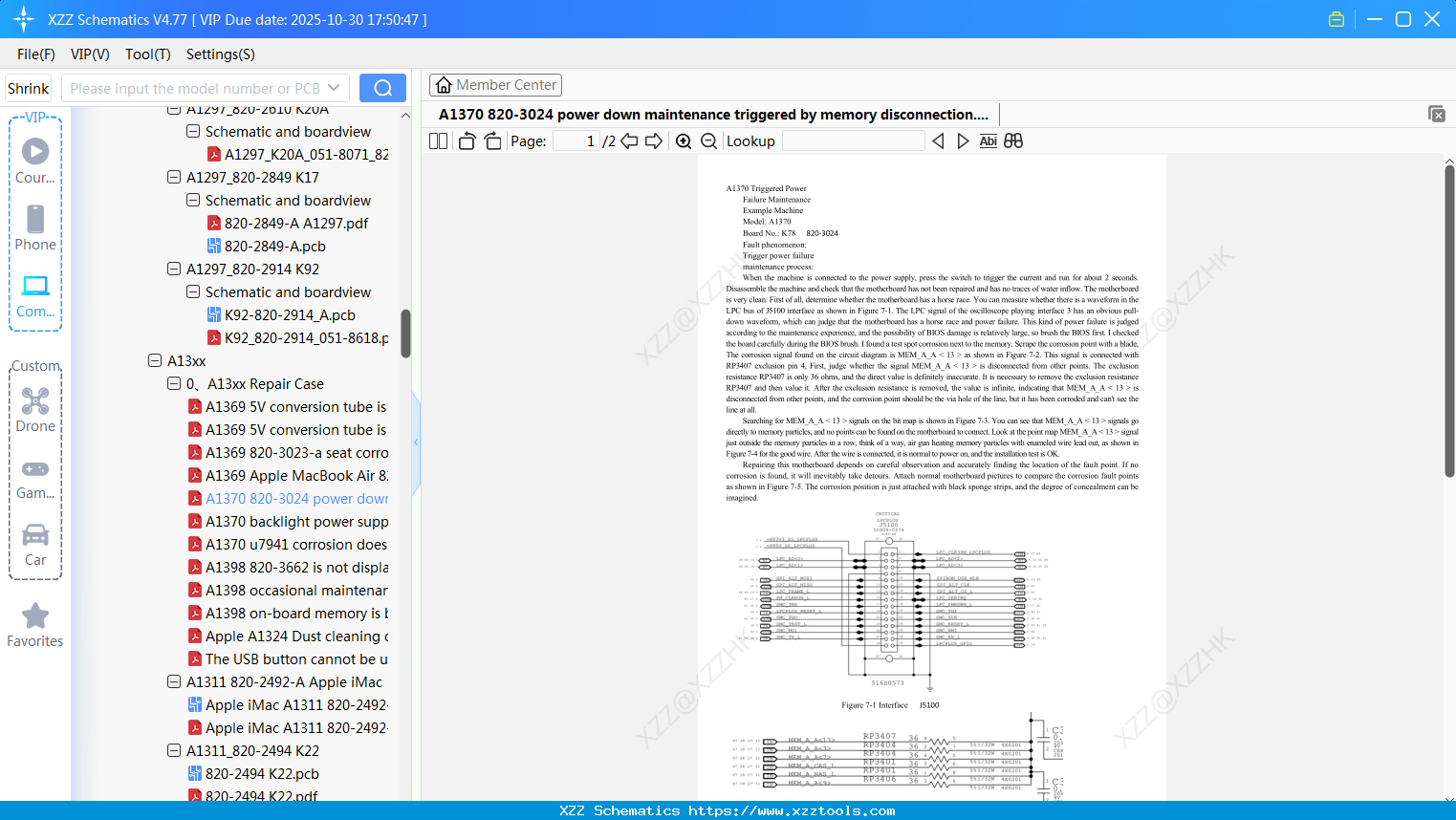Click the page number field
This screenshot has height=820, width=1456.
click(576, 141)
